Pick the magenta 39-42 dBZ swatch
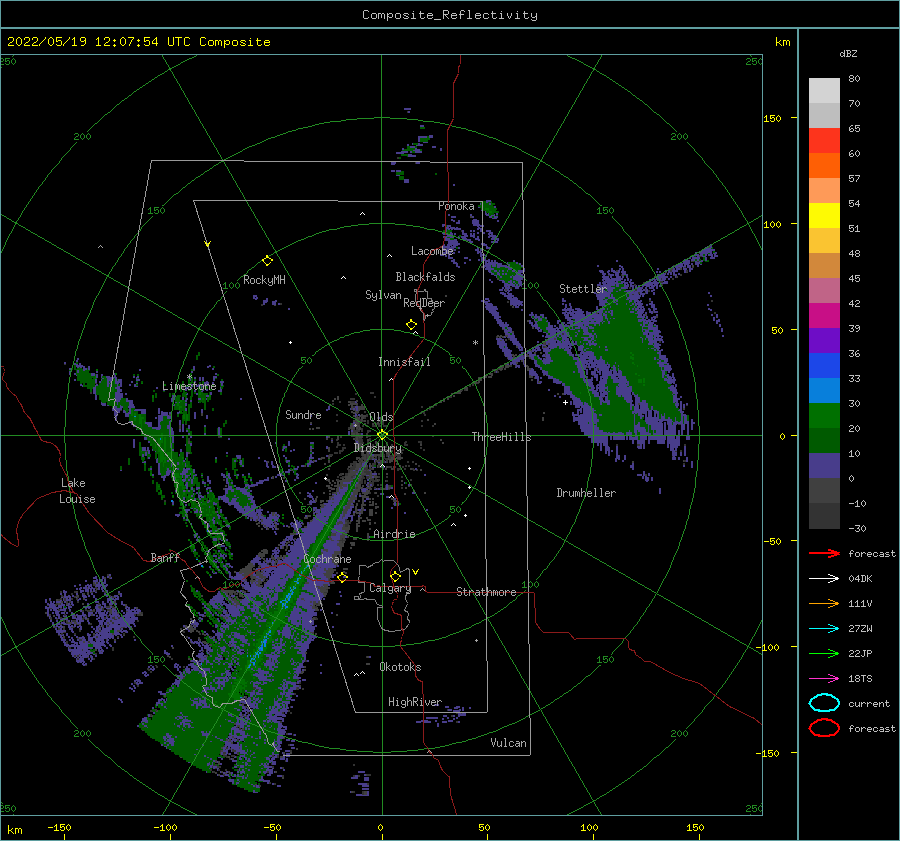Screen dimensions: 900x841 point(824,316)
